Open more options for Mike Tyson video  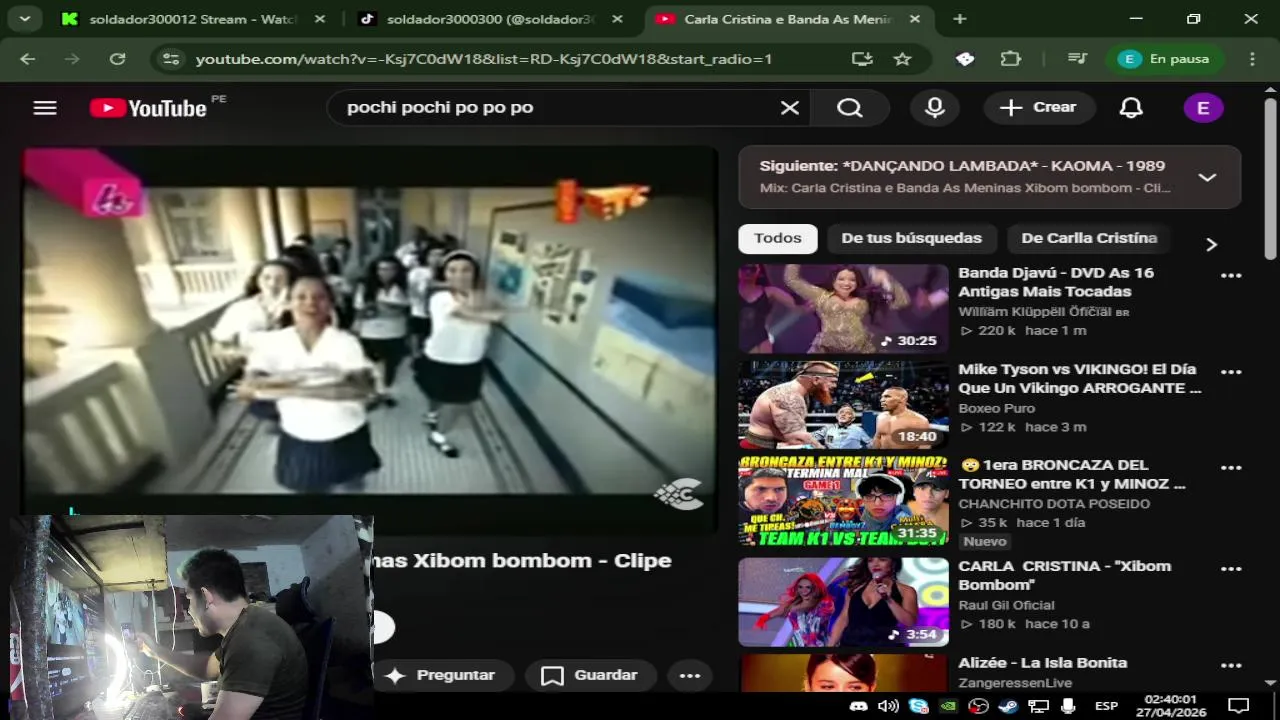(x=1231, y=372)
